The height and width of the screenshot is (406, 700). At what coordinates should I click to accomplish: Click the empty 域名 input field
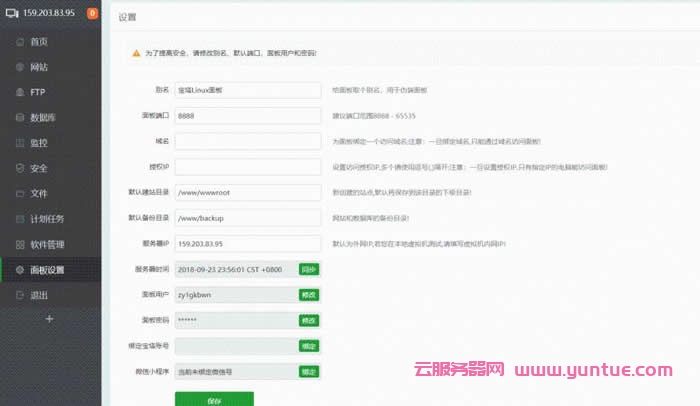(247, 141)
